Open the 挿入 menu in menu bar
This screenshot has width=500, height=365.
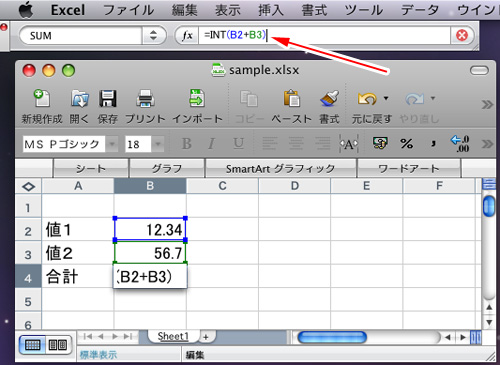[x=270, y=10]
